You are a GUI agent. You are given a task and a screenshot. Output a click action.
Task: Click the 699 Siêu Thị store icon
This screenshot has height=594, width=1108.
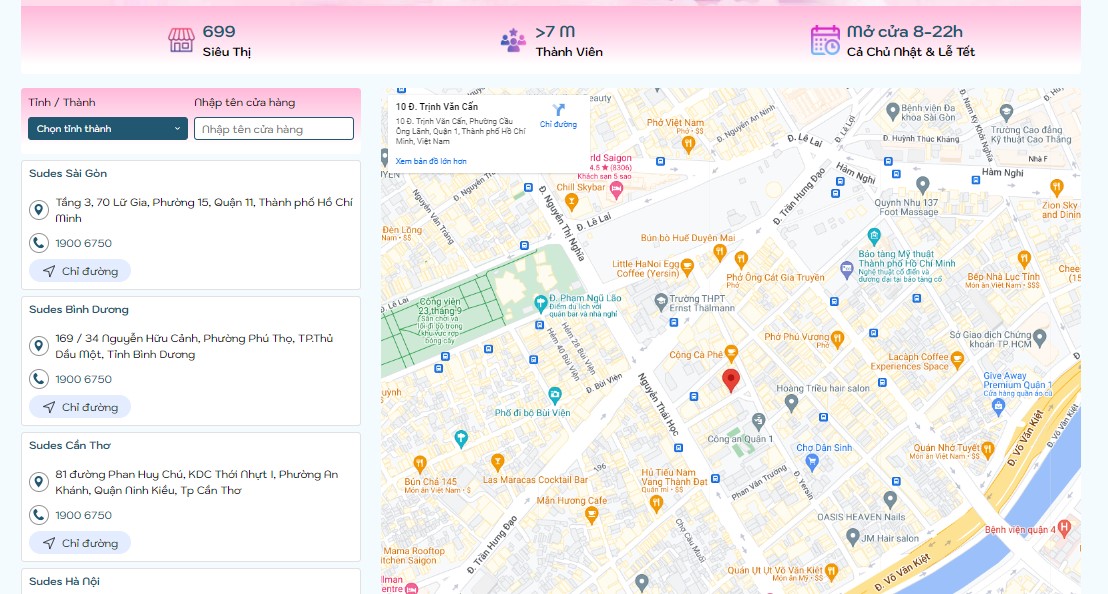pyautogui.click(x=181, y=40)
